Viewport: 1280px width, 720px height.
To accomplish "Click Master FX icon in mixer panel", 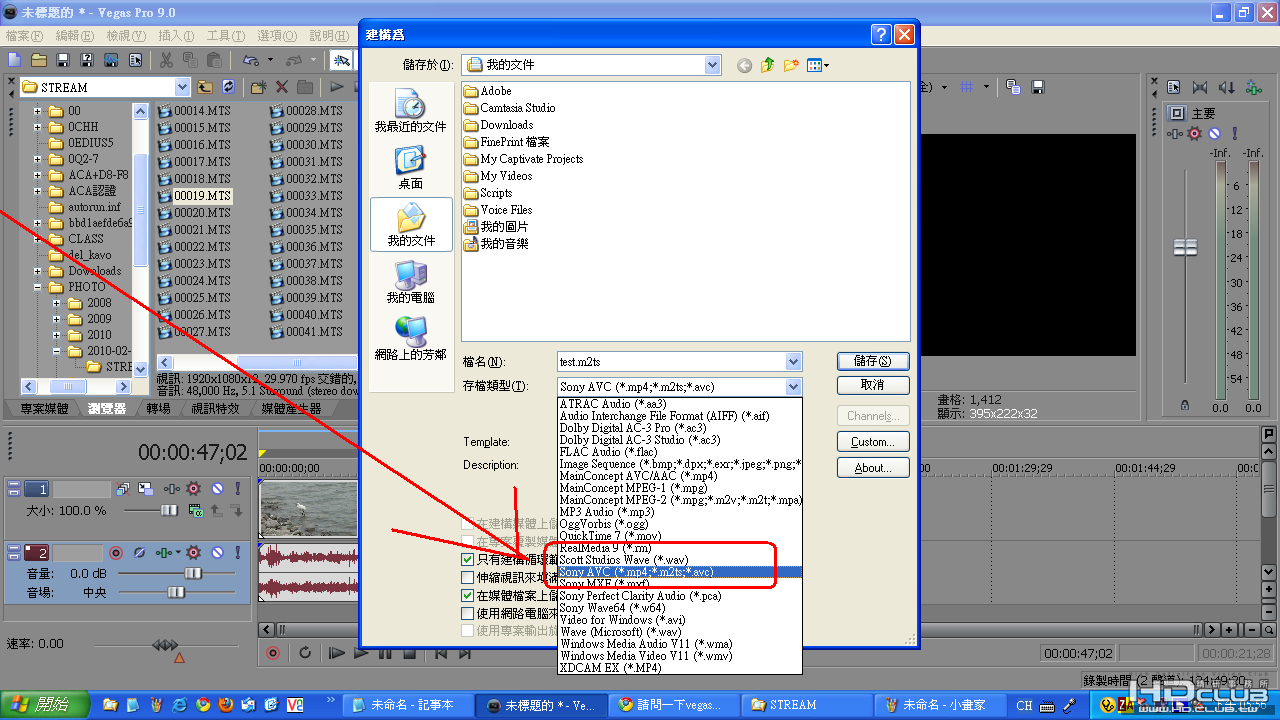I will [x=1175, y=133].
